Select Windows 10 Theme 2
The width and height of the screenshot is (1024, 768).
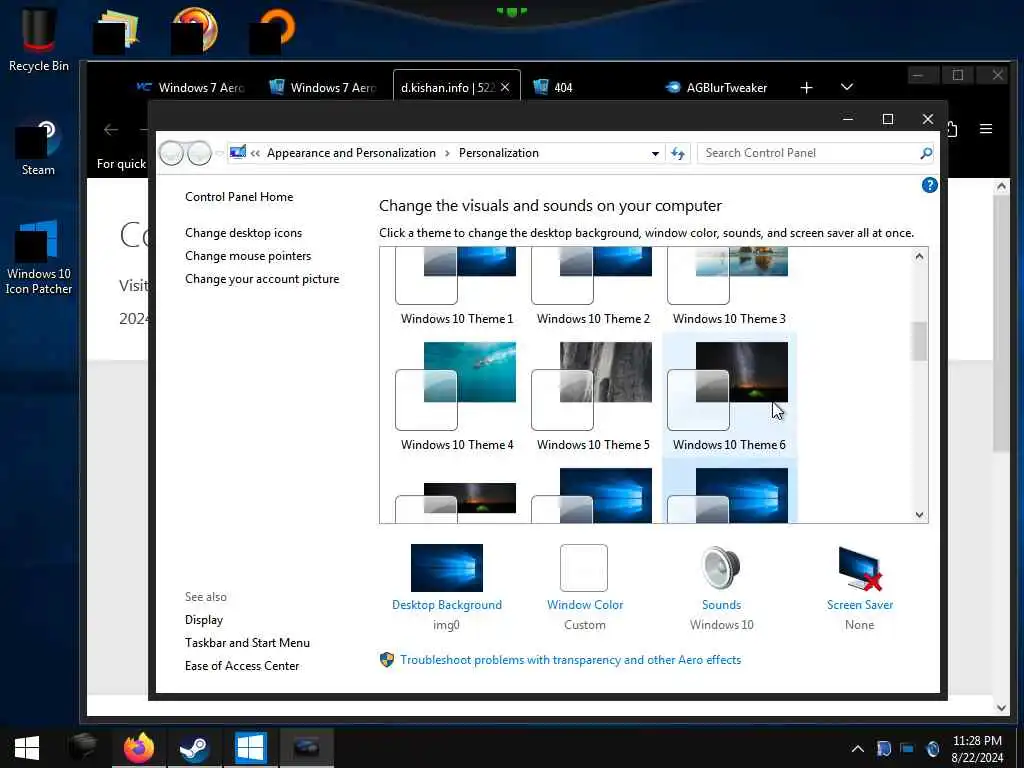(x=593, y=286)
